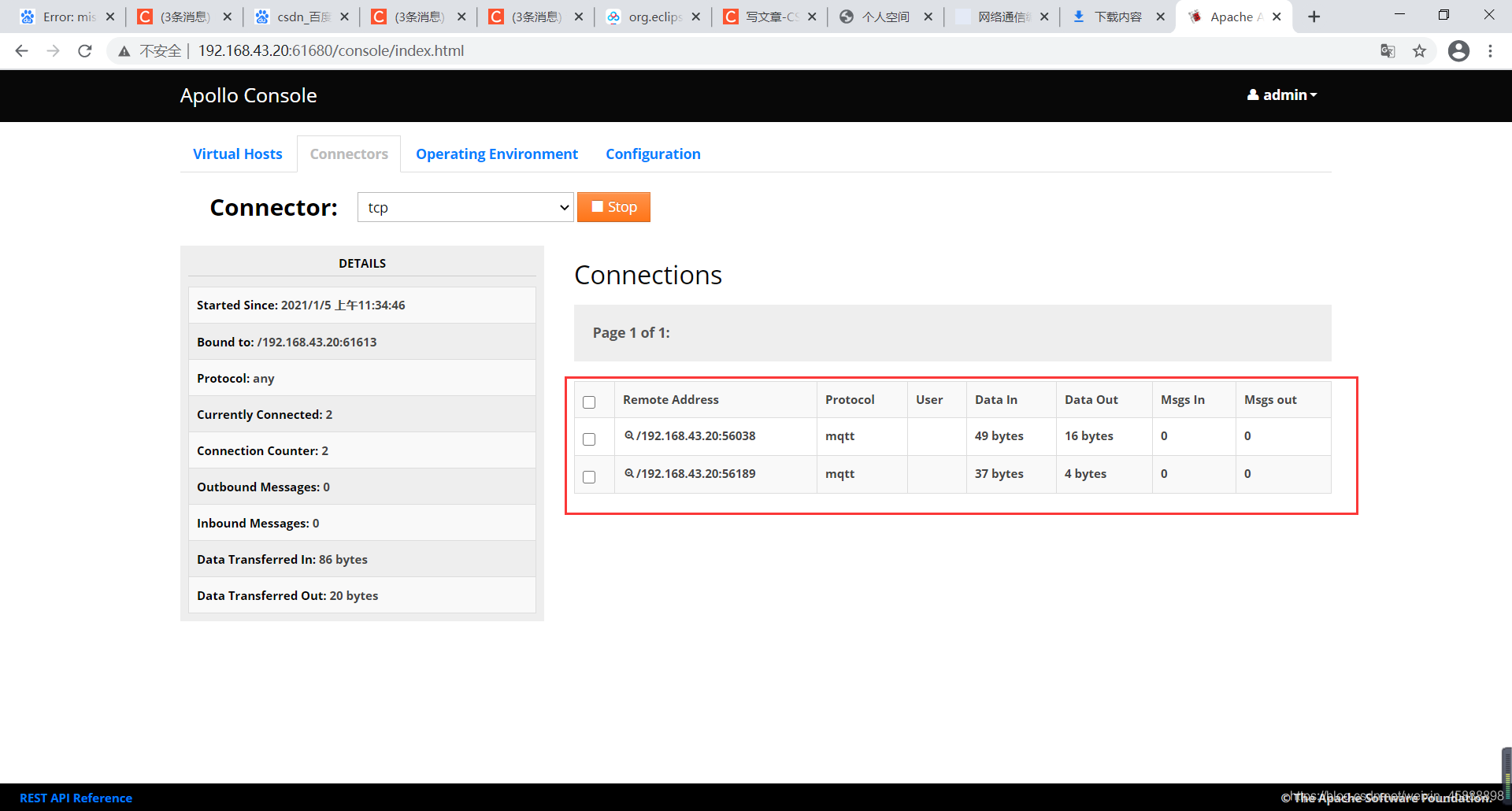Close the 'org.eclips' tab
This screenshot has width=1512, height=811.
pyautogui.click(x=695, y=17)
